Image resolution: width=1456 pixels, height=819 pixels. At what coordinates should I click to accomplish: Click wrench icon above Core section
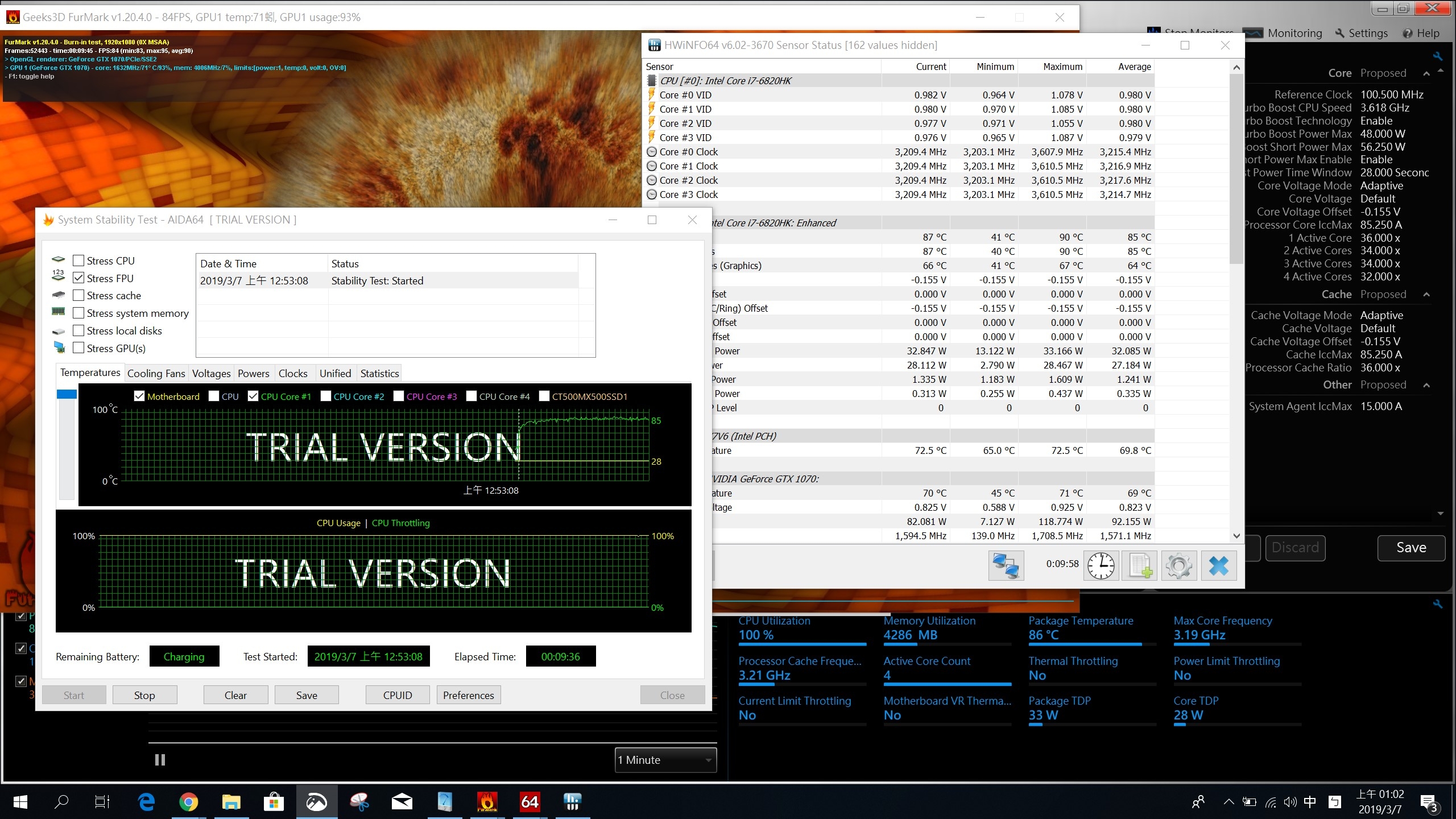(1437, 56)
